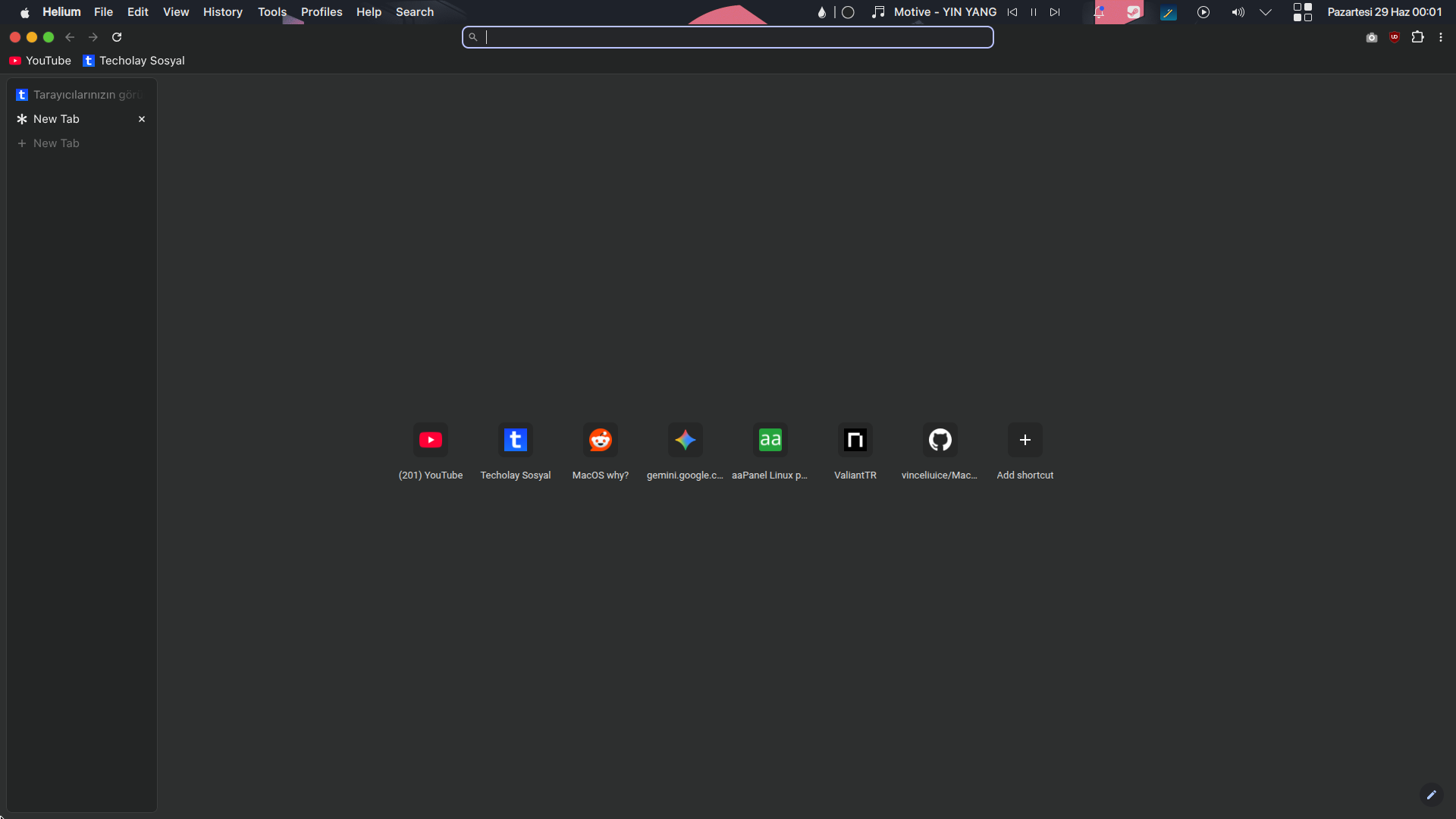Open the View menu
The image size is (1456, 819).
click(x=176, y=12)
